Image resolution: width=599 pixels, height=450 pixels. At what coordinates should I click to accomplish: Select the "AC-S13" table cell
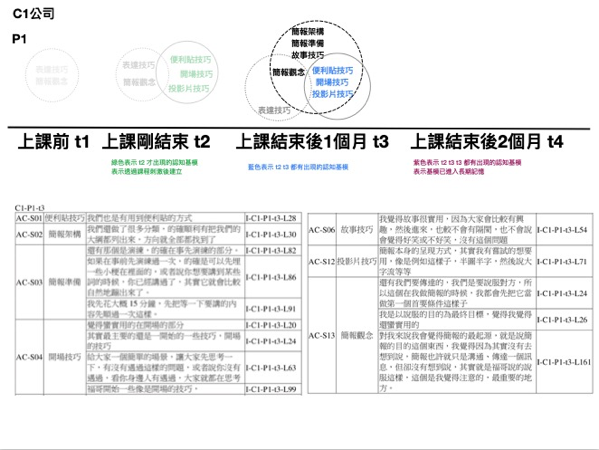pyautogui.click(x=322, y=335)
